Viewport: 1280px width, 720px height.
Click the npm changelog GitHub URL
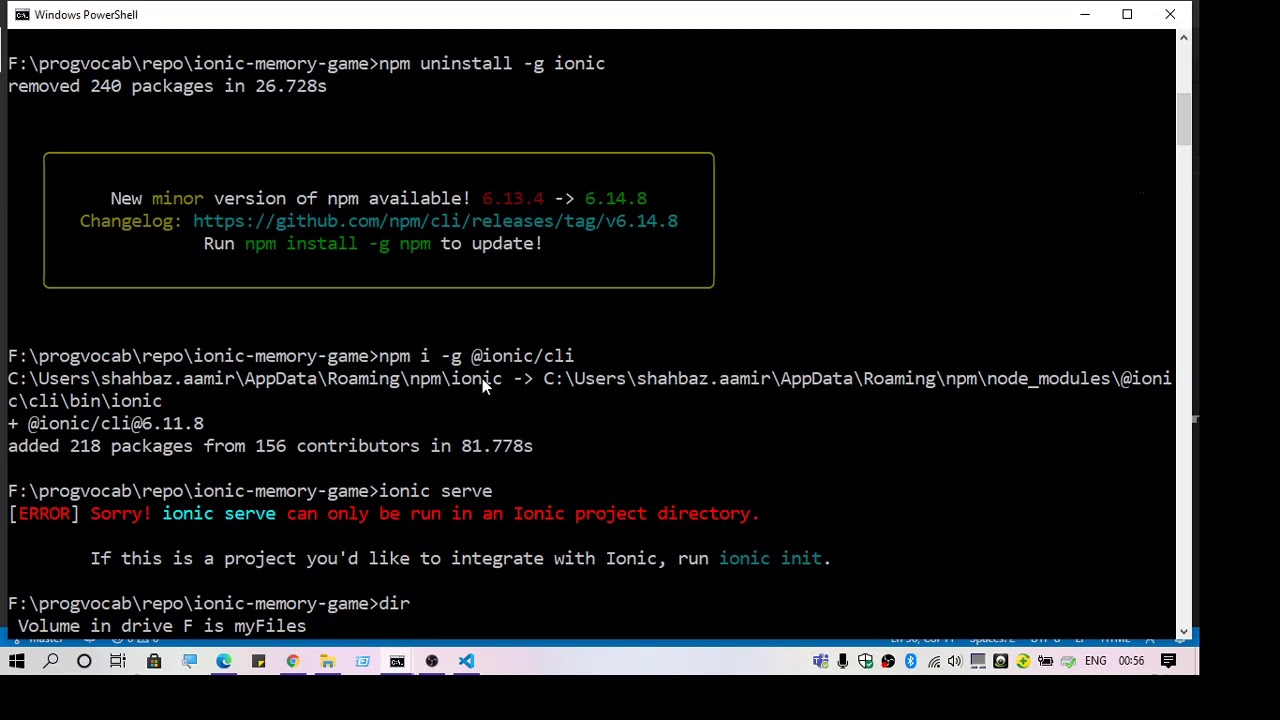(x=435, y=221)
